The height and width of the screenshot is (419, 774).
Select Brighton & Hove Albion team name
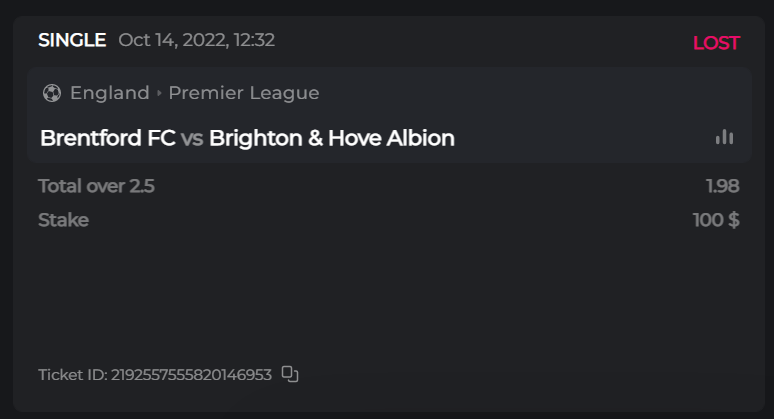pyautogui.click(x=332, y=138)
